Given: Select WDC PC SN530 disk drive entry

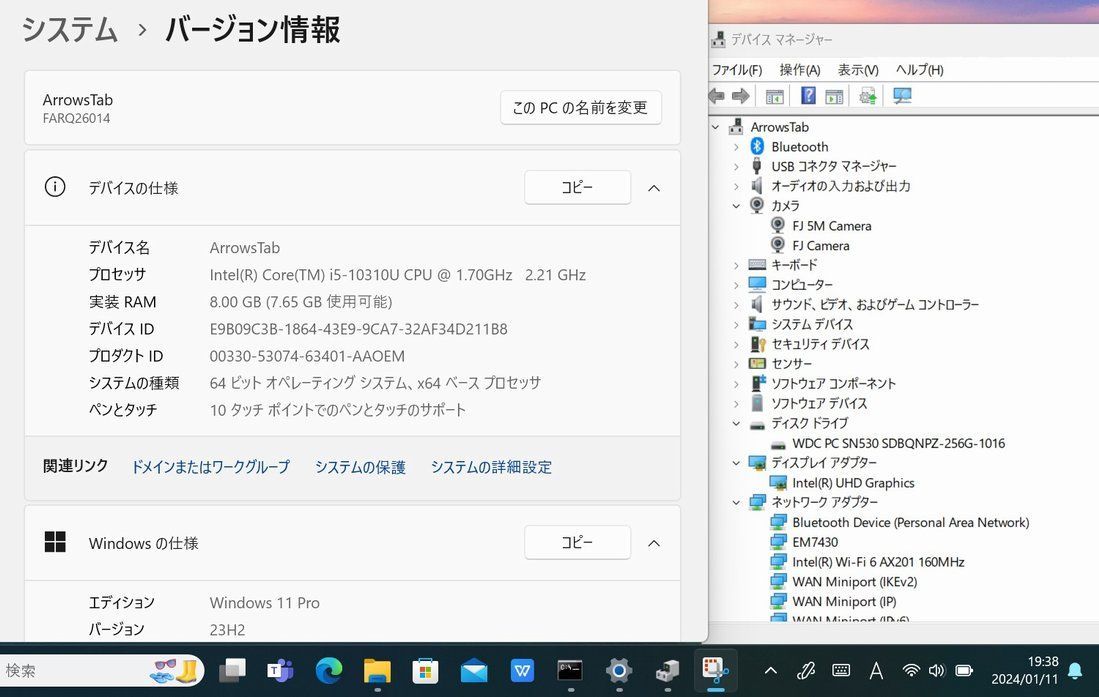Looking at the screenshot, I should [898, 443].
